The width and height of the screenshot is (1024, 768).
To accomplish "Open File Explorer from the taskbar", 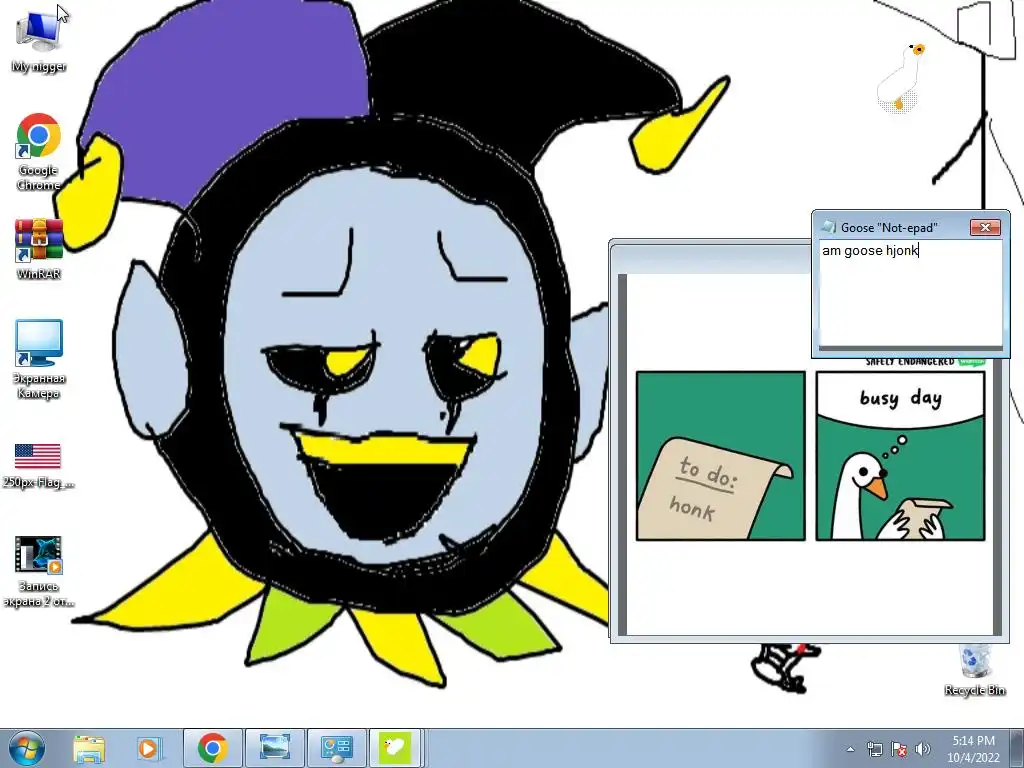I will pyautogui.click(x=89, y=748).
